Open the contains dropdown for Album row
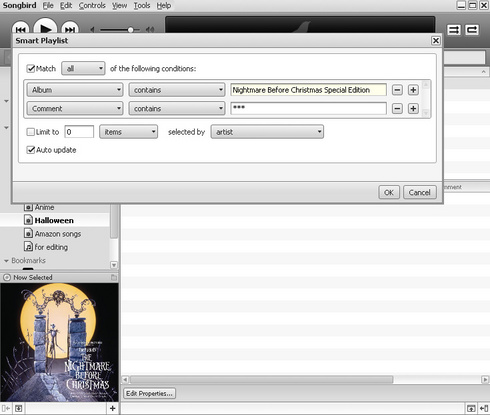490x415 pixels. tap(177, 90)
